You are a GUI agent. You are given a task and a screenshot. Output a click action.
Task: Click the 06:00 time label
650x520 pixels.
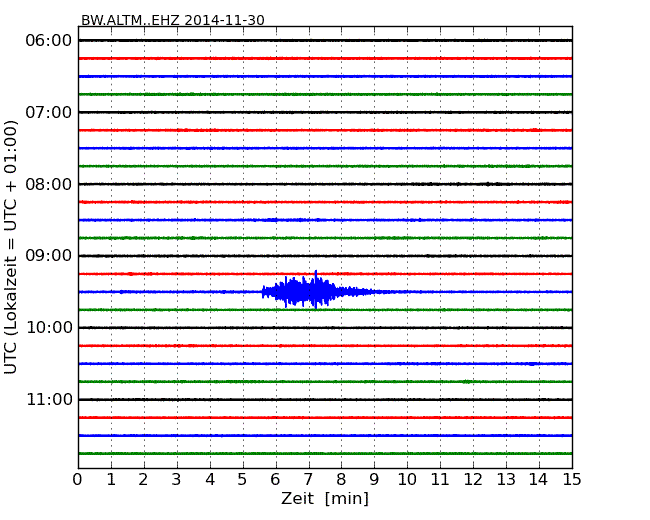click(x=49, y=41)
